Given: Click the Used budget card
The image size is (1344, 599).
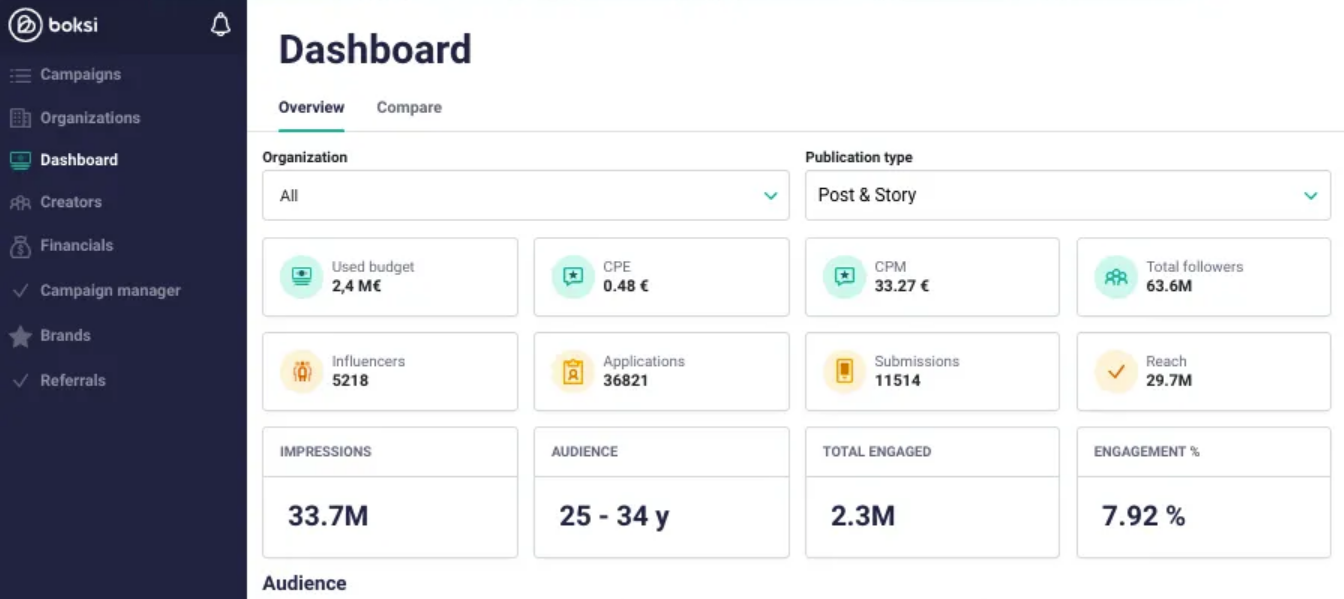Looking at the screenshot, I should coord(390,276).
